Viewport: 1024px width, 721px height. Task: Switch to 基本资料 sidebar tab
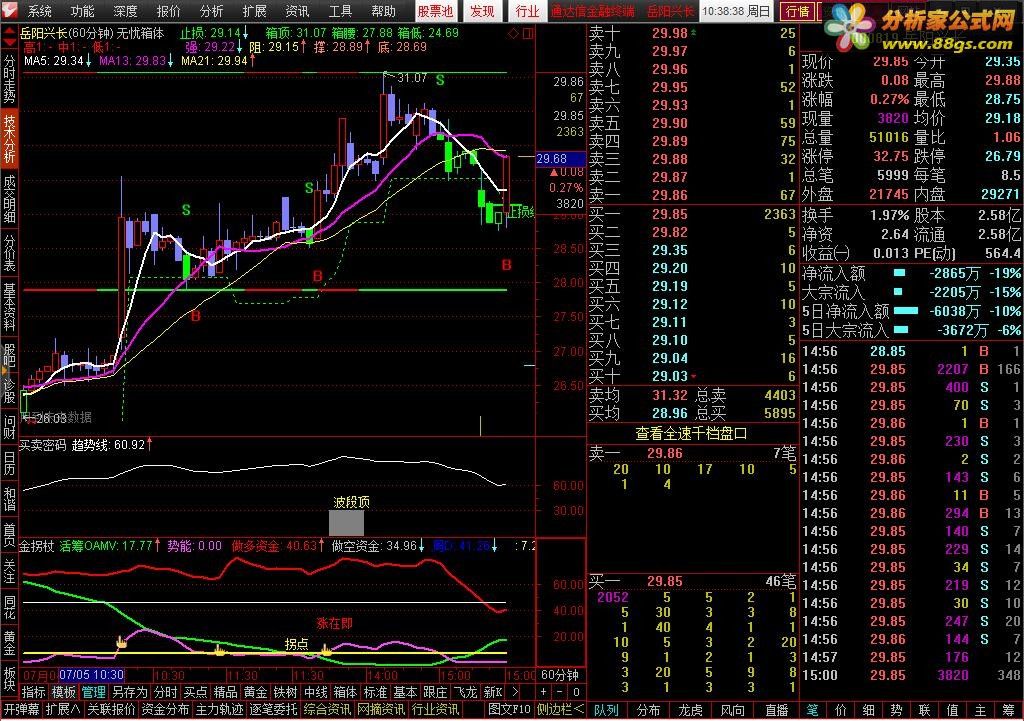9,306
